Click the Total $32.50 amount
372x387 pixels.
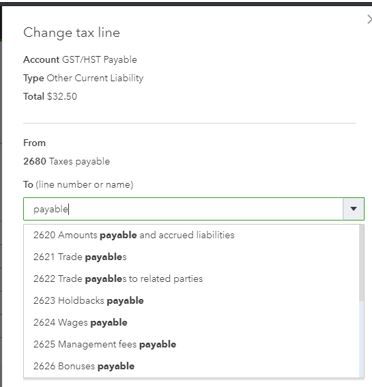click(x=62, y=97)
